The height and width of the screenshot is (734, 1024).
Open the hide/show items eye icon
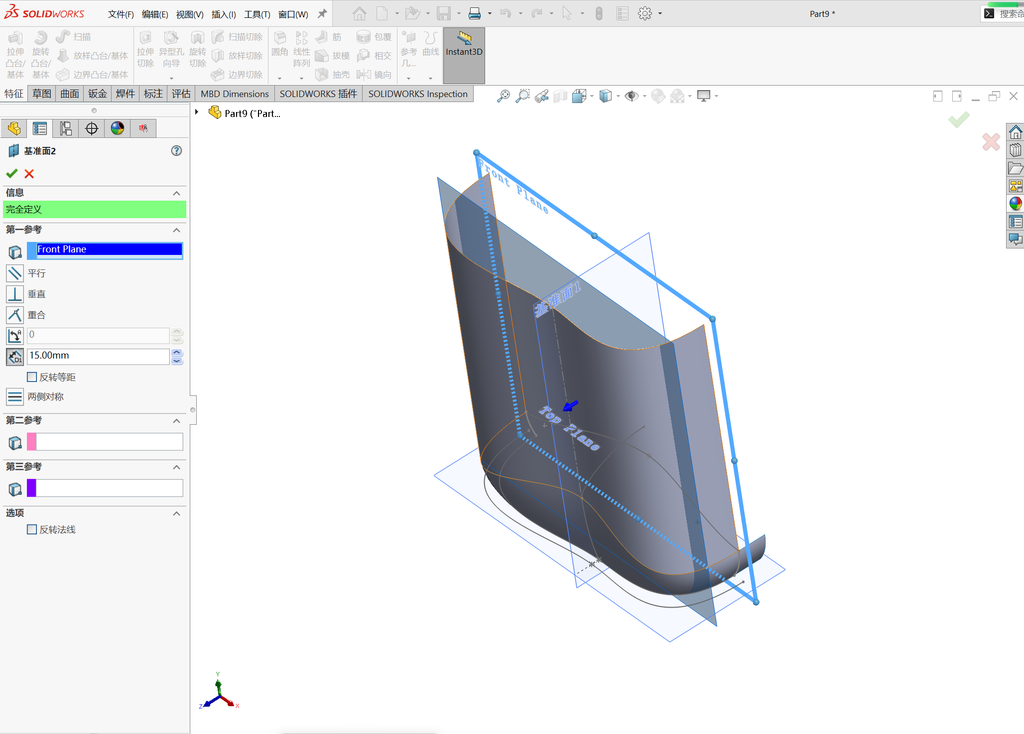tap(631, 96)
